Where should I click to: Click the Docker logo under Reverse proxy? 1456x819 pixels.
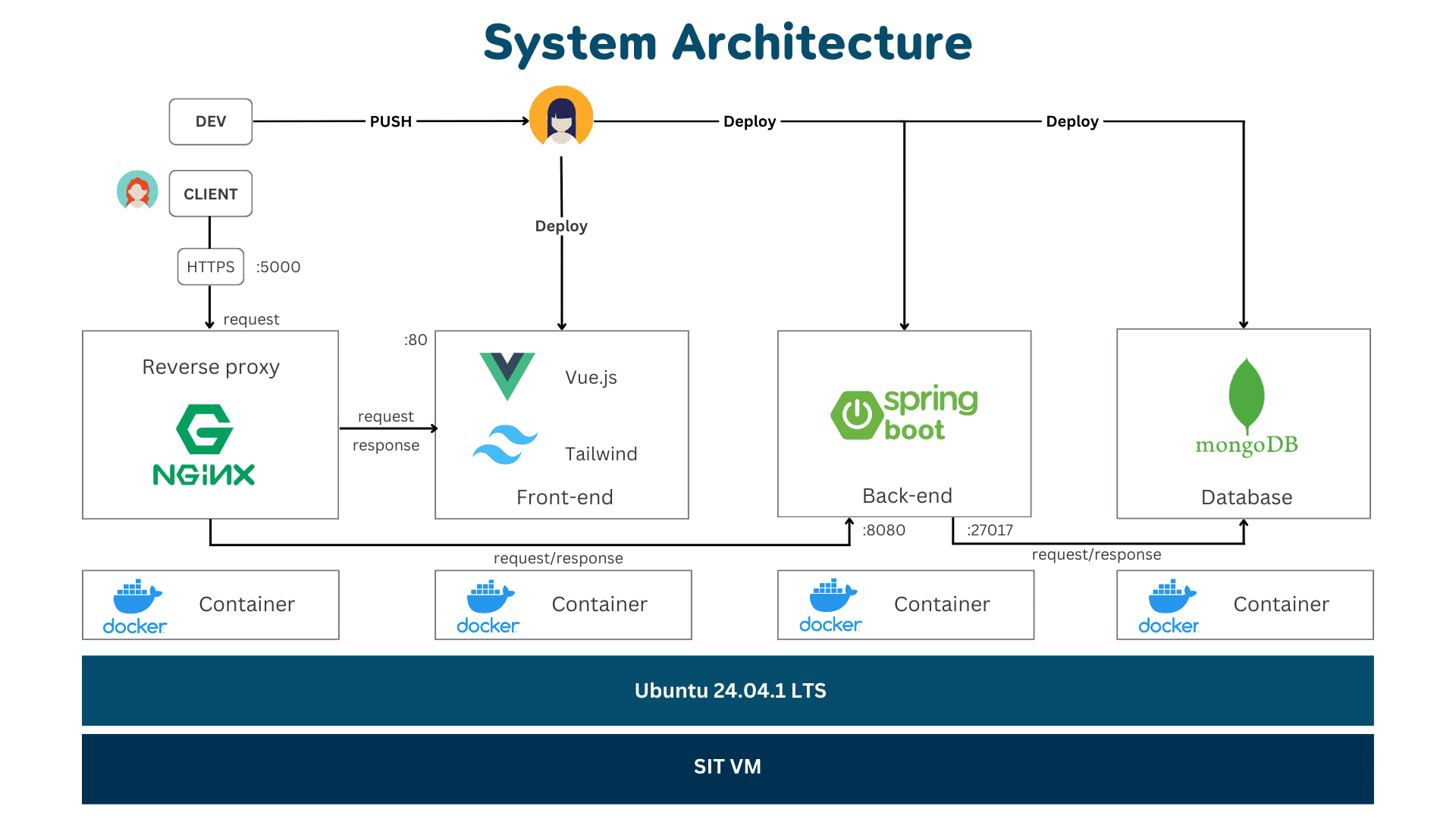coord(135,607)
